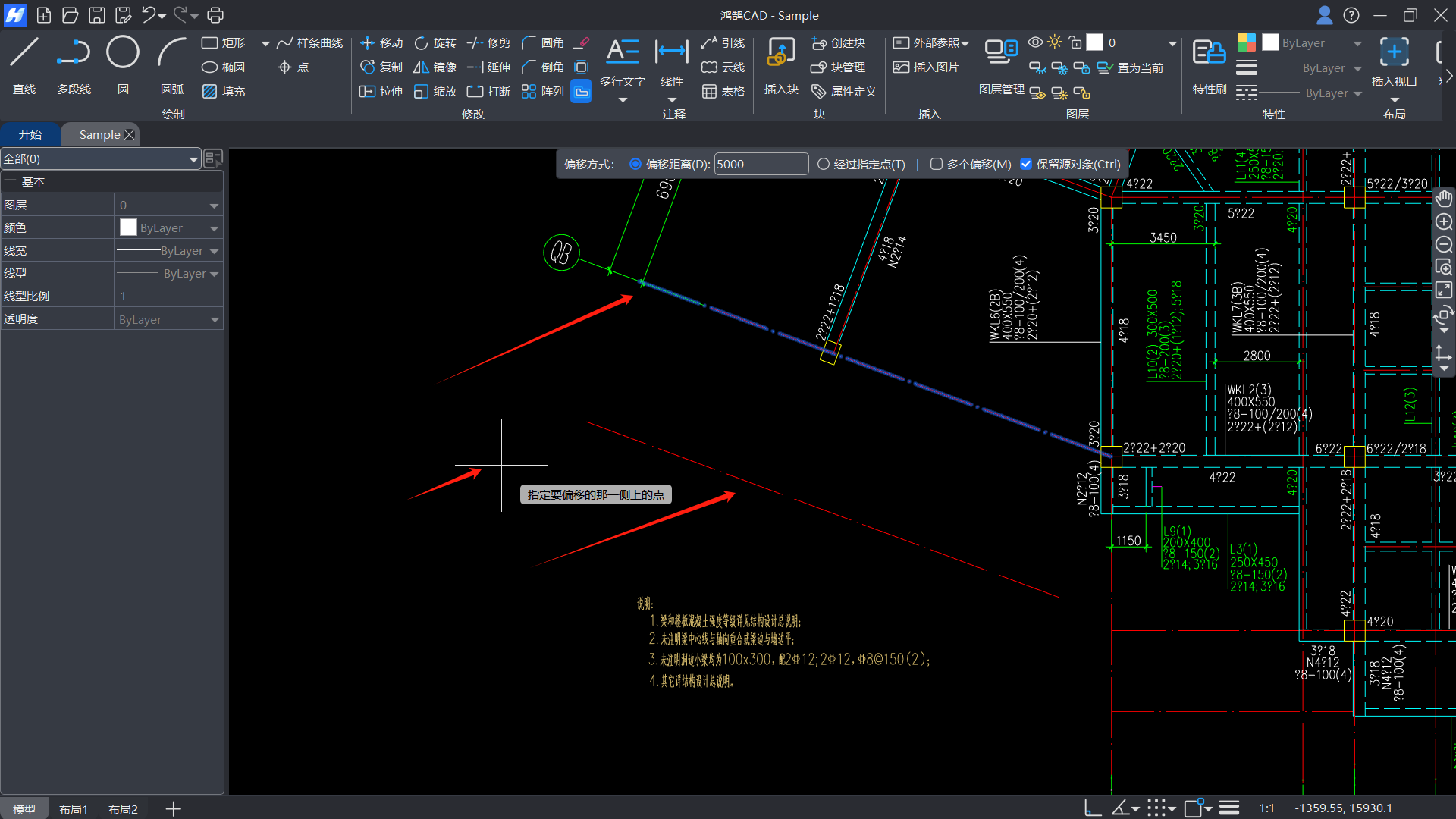Click the pan hand icon in navigation bar
The height and width of the screenshot is (819, 1456).
[1443, 199]
